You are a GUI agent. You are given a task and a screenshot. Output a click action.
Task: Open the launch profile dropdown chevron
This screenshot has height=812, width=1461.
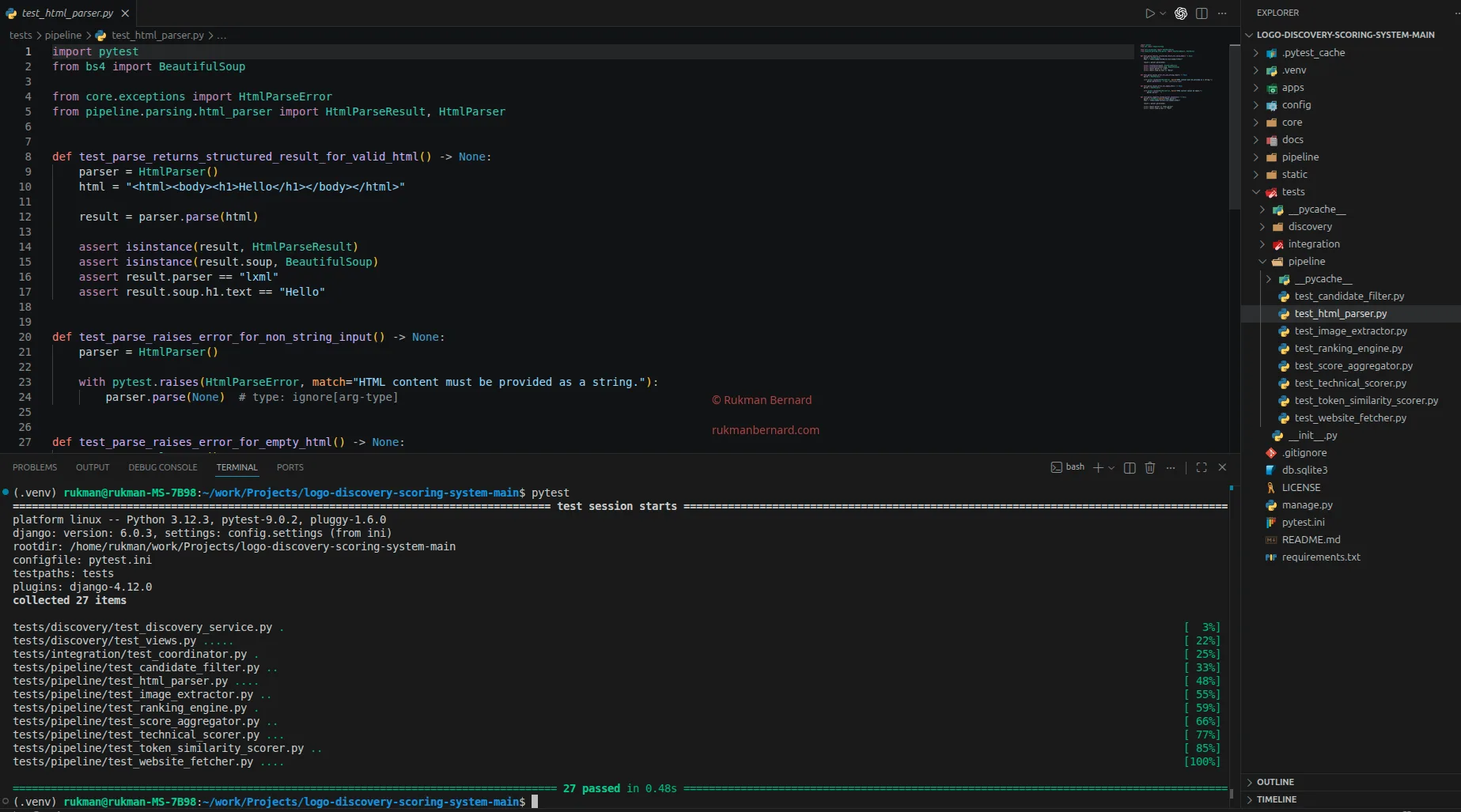pos(1111,468)
